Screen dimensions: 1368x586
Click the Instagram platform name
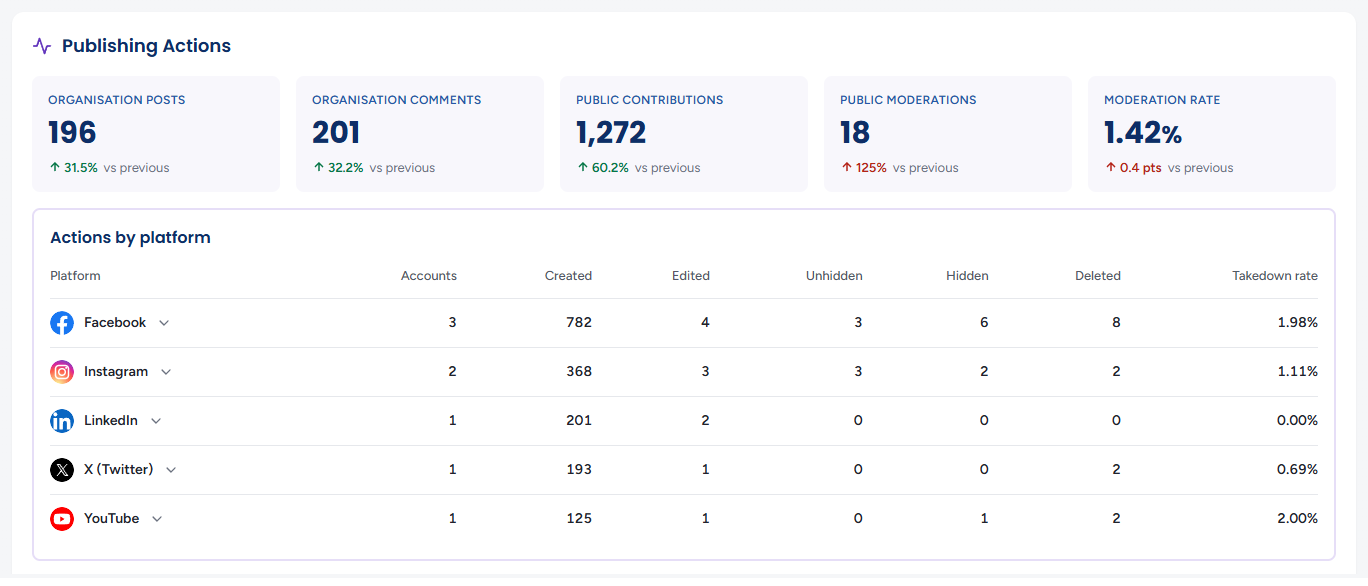(116, 372)
